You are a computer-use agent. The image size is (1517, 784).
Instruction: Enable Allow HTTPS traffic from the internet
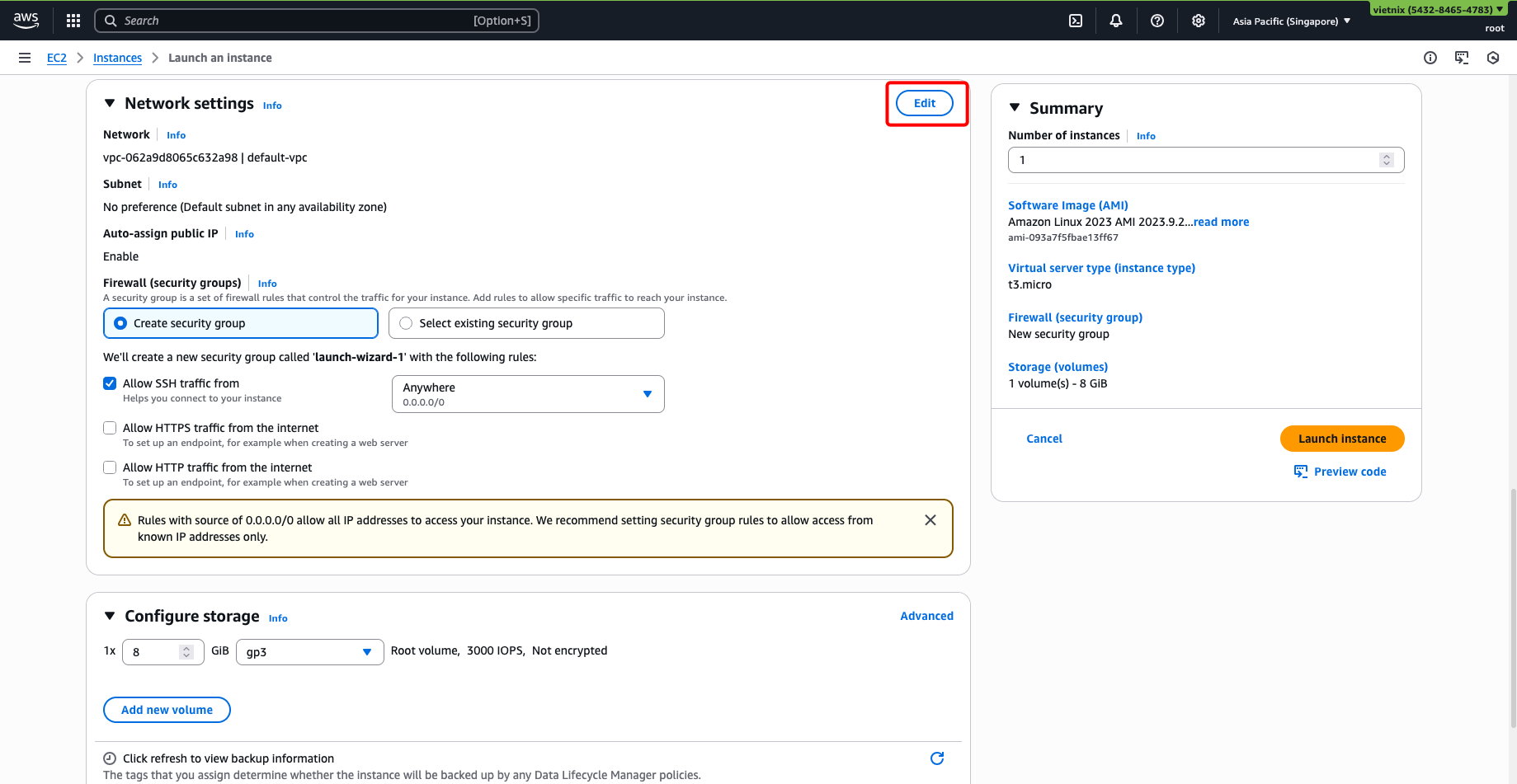pyautogui.click(x=110, y=428)
